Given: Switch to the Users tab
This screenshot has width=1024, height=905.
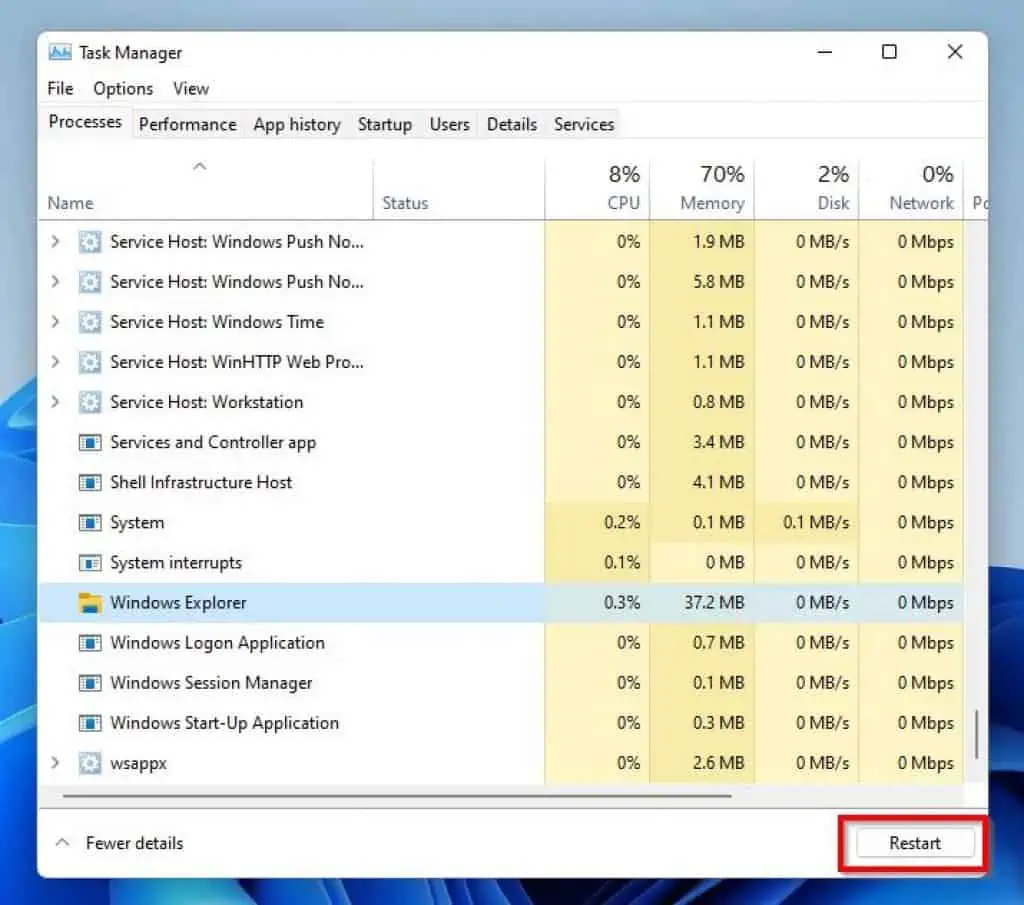Looking at the screenshot, I should coord(449,124).
